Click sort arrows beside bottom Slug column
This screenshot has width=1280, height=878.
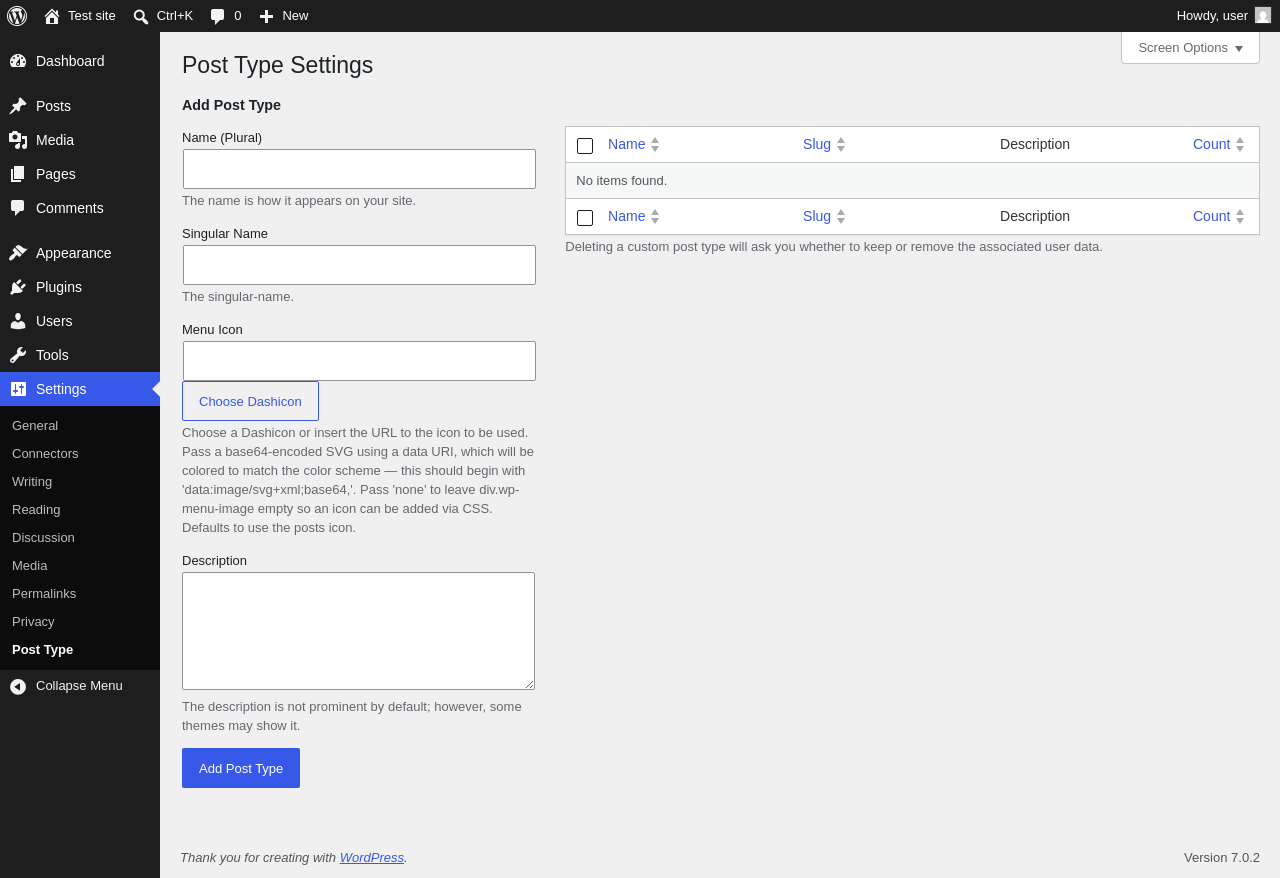click(x=841, y=216)
